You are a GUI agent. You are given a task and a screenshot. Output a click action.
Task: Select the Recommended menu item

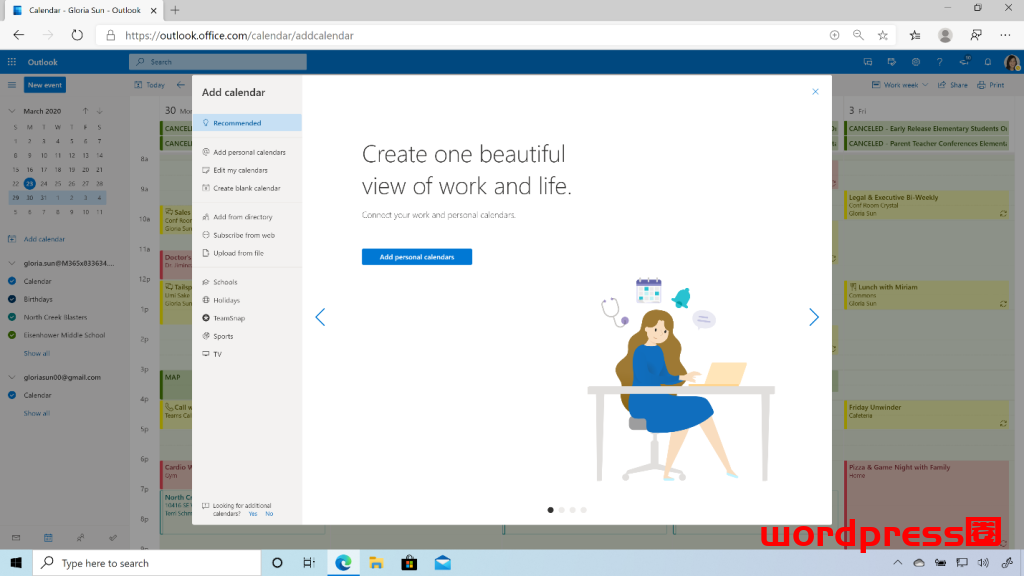coord(248,123)
